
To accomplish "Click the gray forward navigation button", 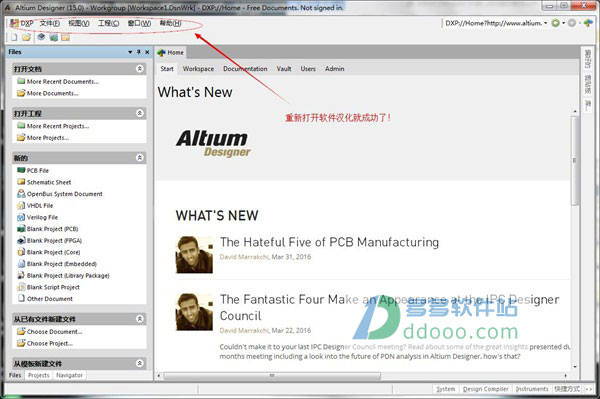I will pos(572,23).
